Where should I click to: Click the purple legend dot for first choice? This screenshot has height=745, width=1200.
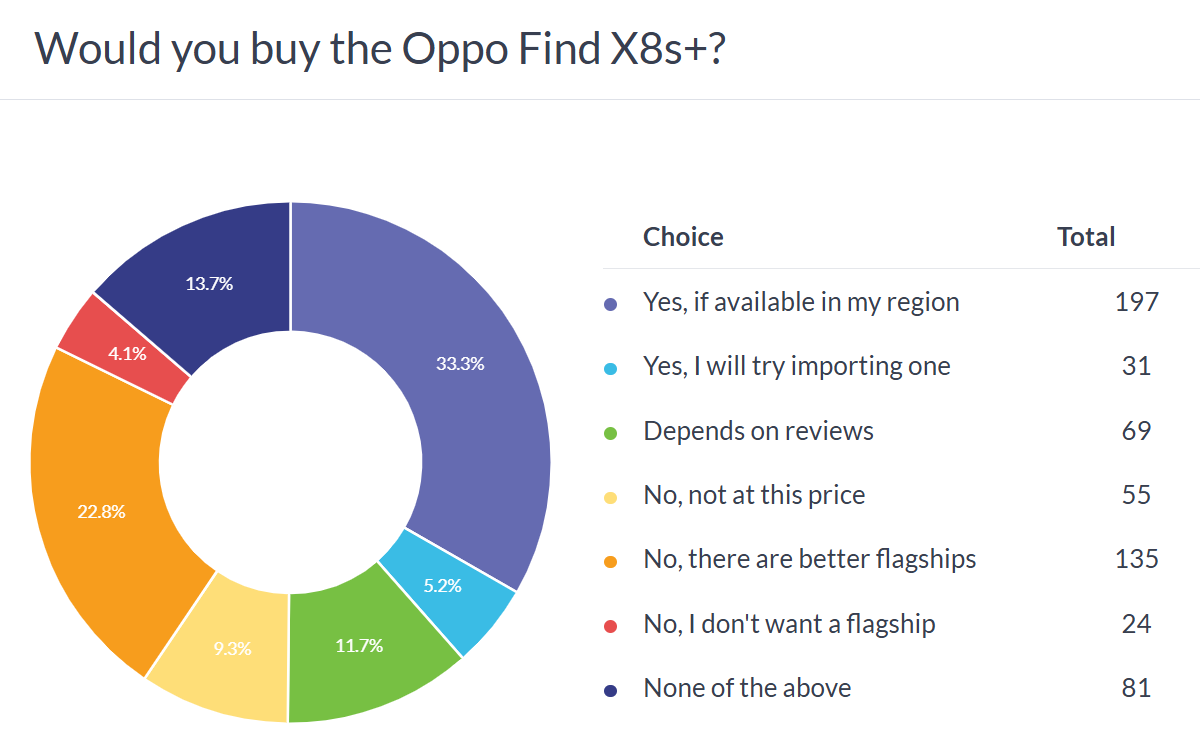(612, 303)
